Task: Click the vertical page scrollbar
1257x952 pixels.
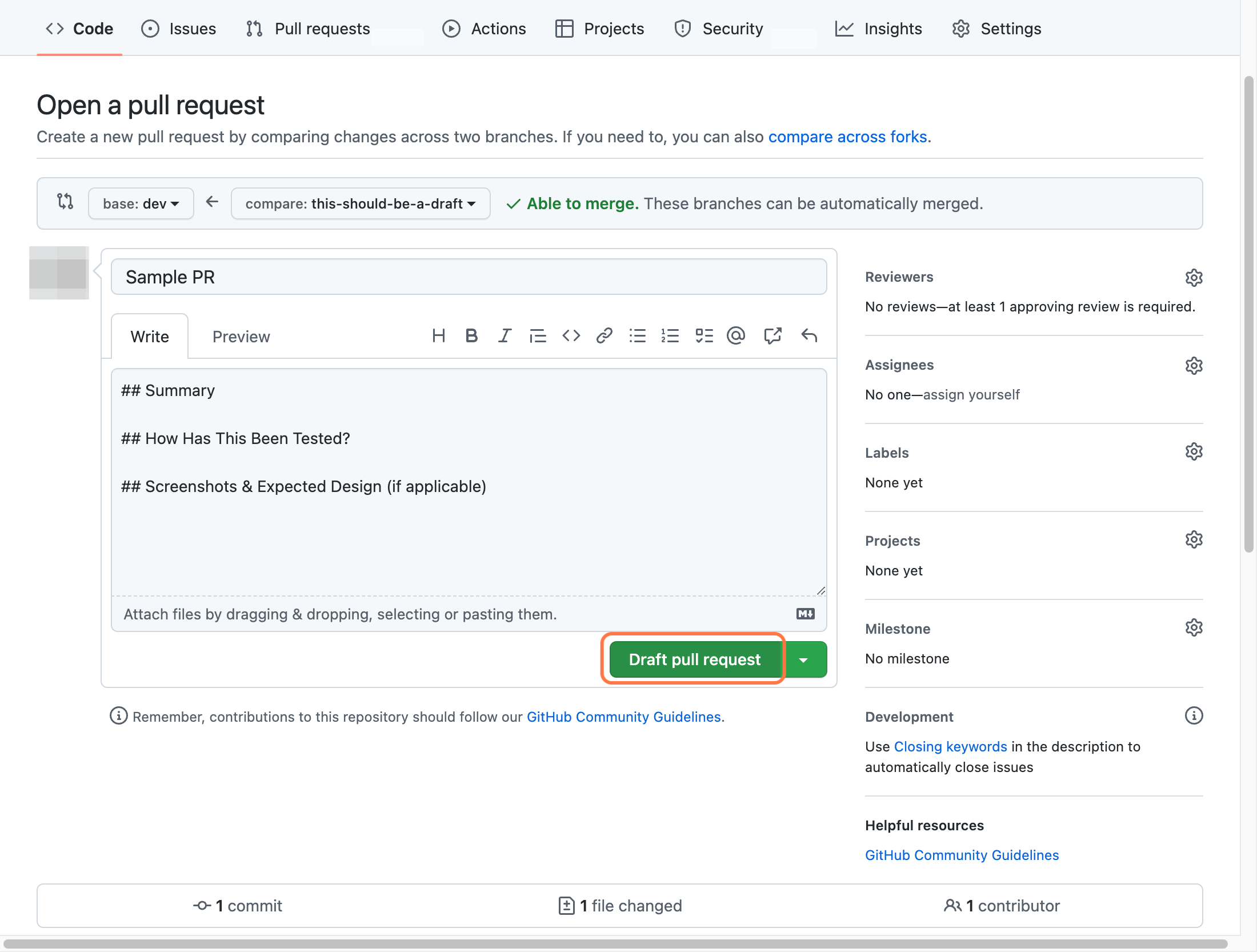Action: (1249, 314)
